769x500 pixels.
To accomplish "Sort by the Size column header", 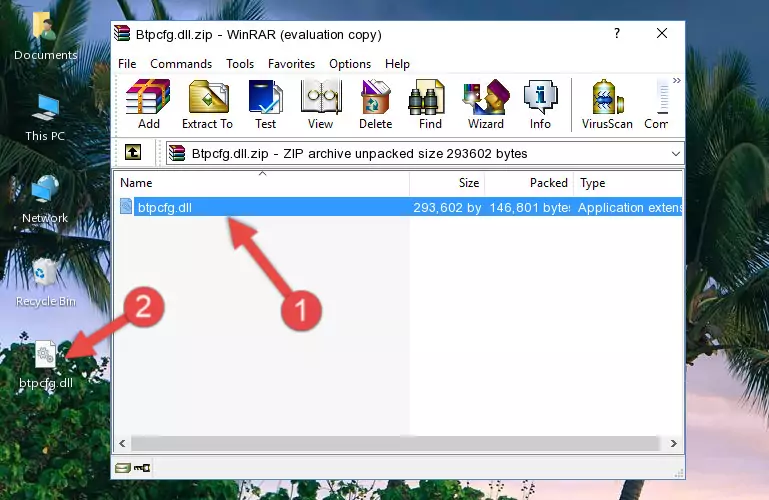I will click(447, 183).
